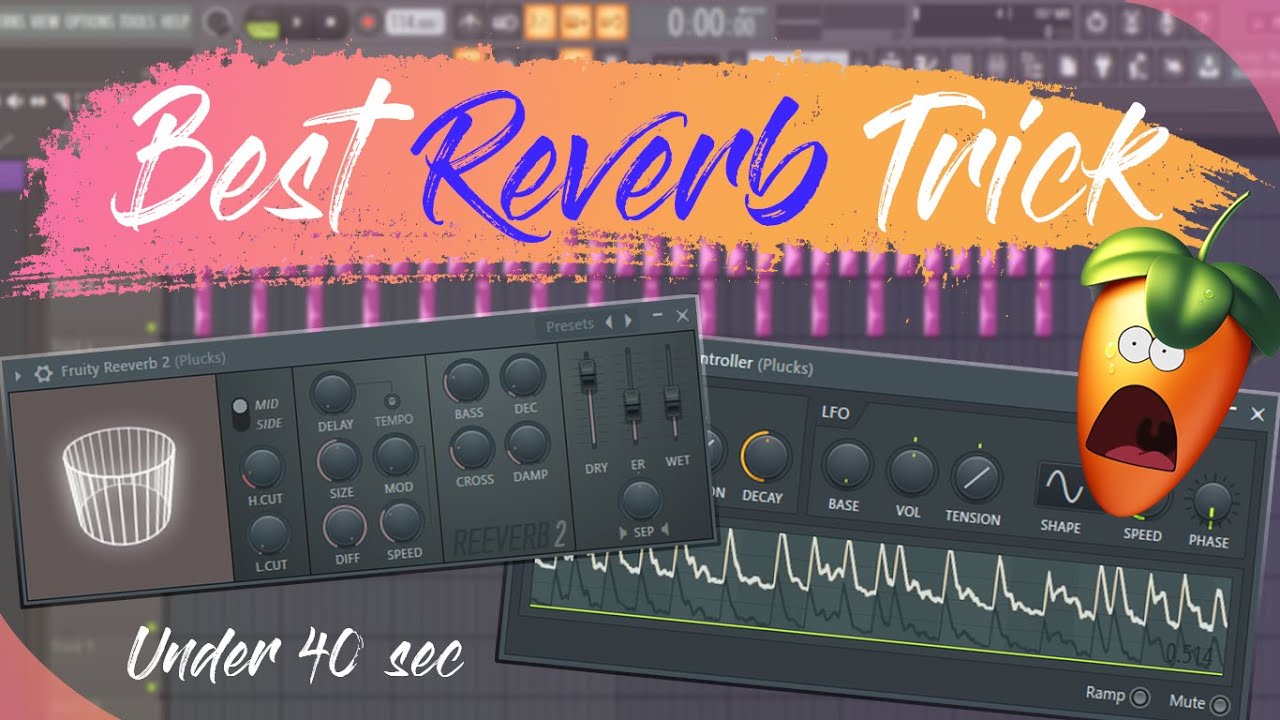The image size is (1280, 720).
Task: Open the Presets dropdown in Reeverb 2
Action: [x=569, y=325]
